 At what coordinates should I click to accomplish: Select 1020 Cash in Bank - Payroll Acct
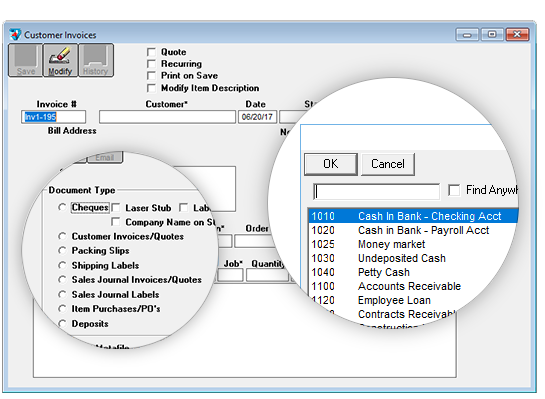pyautogui.click(x=413, y=230)
